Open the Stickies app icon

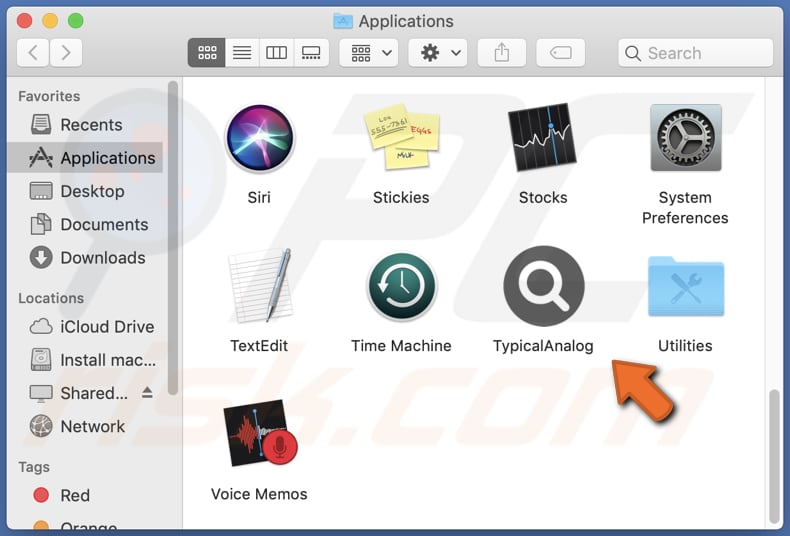pos(402,137)
